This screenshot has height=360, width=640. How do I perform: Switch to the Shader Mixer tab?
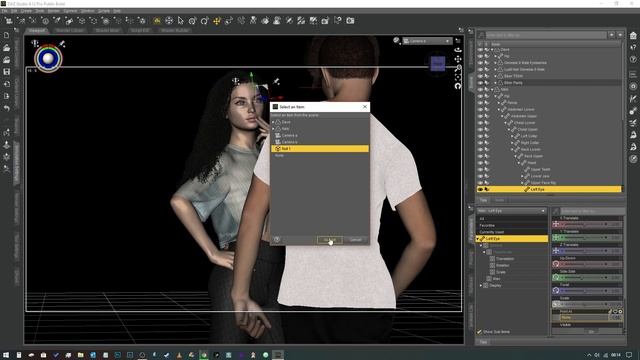107,31
